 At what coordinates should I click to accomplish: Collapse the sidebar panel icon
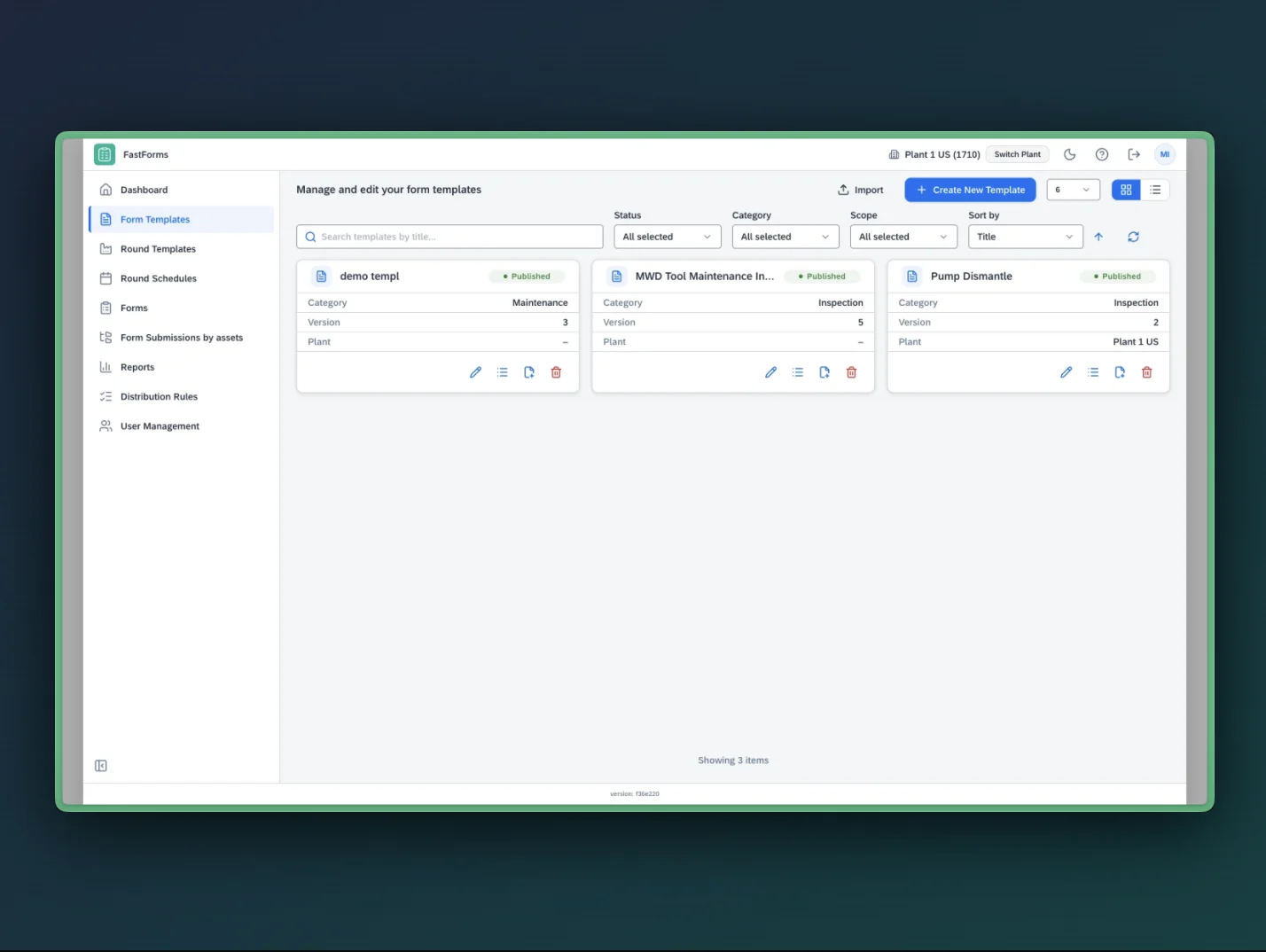point(101,766)
